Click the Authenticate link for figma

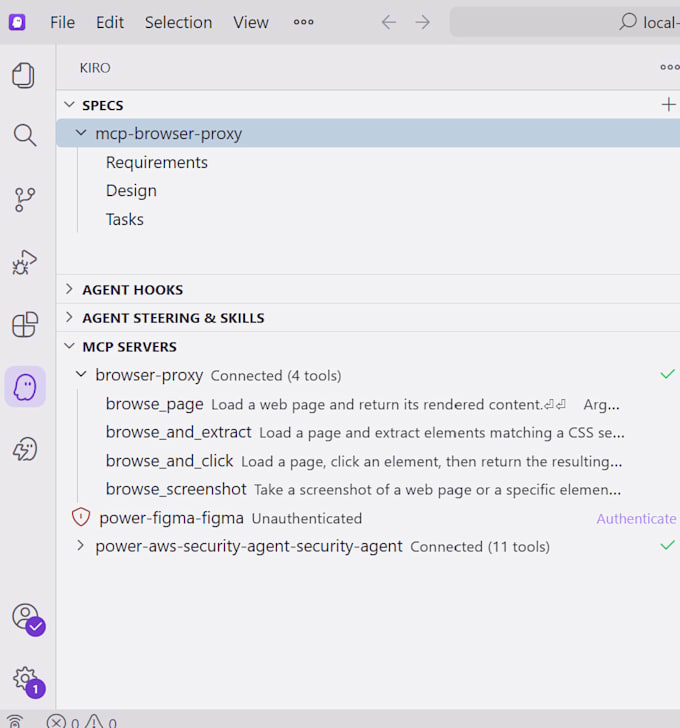click(636, 519)
